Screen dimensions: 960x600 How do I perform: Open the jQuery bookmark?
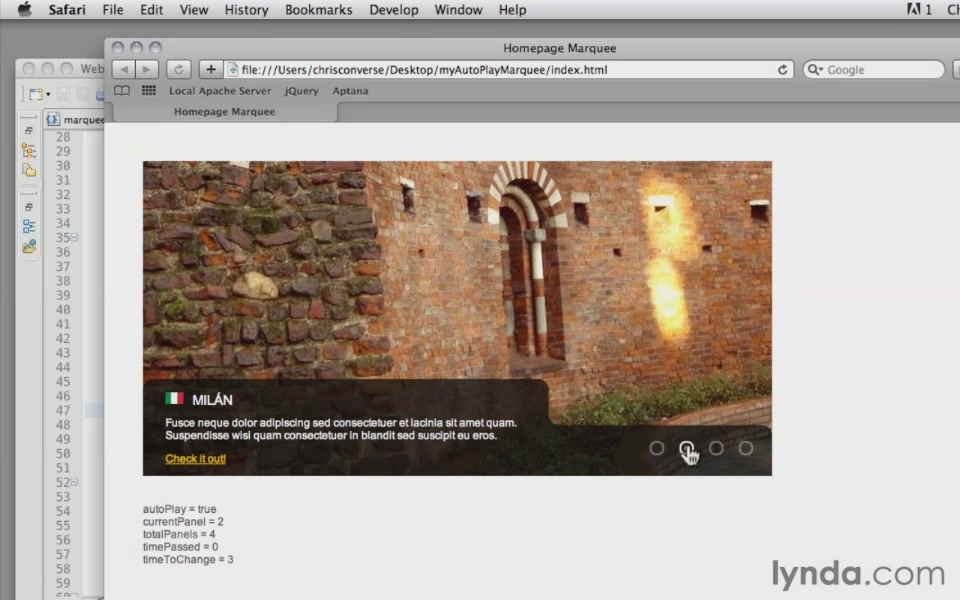[301, 91]
